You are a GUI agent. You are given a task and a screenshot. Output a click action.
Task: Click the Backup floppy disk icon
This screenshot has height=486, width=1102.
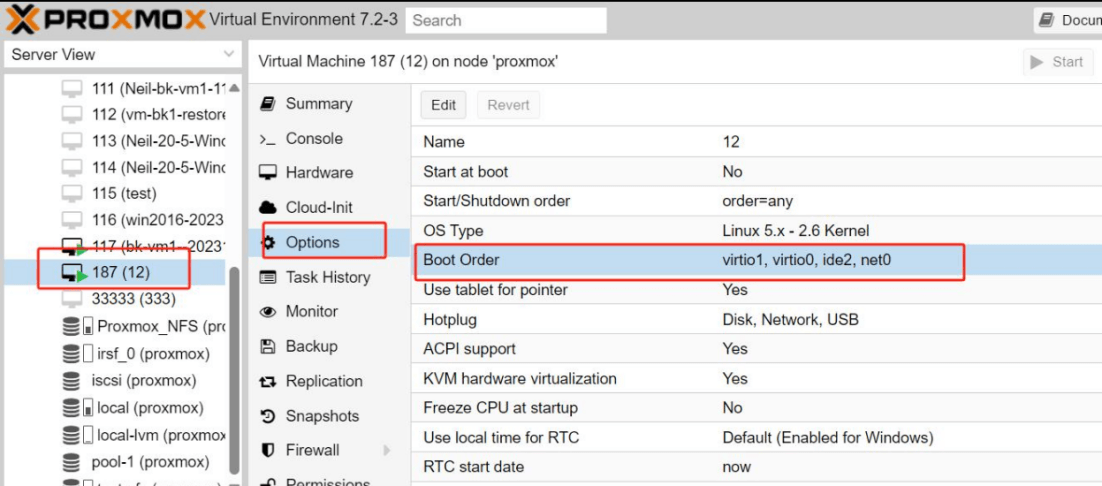click(x=268, y=346)
